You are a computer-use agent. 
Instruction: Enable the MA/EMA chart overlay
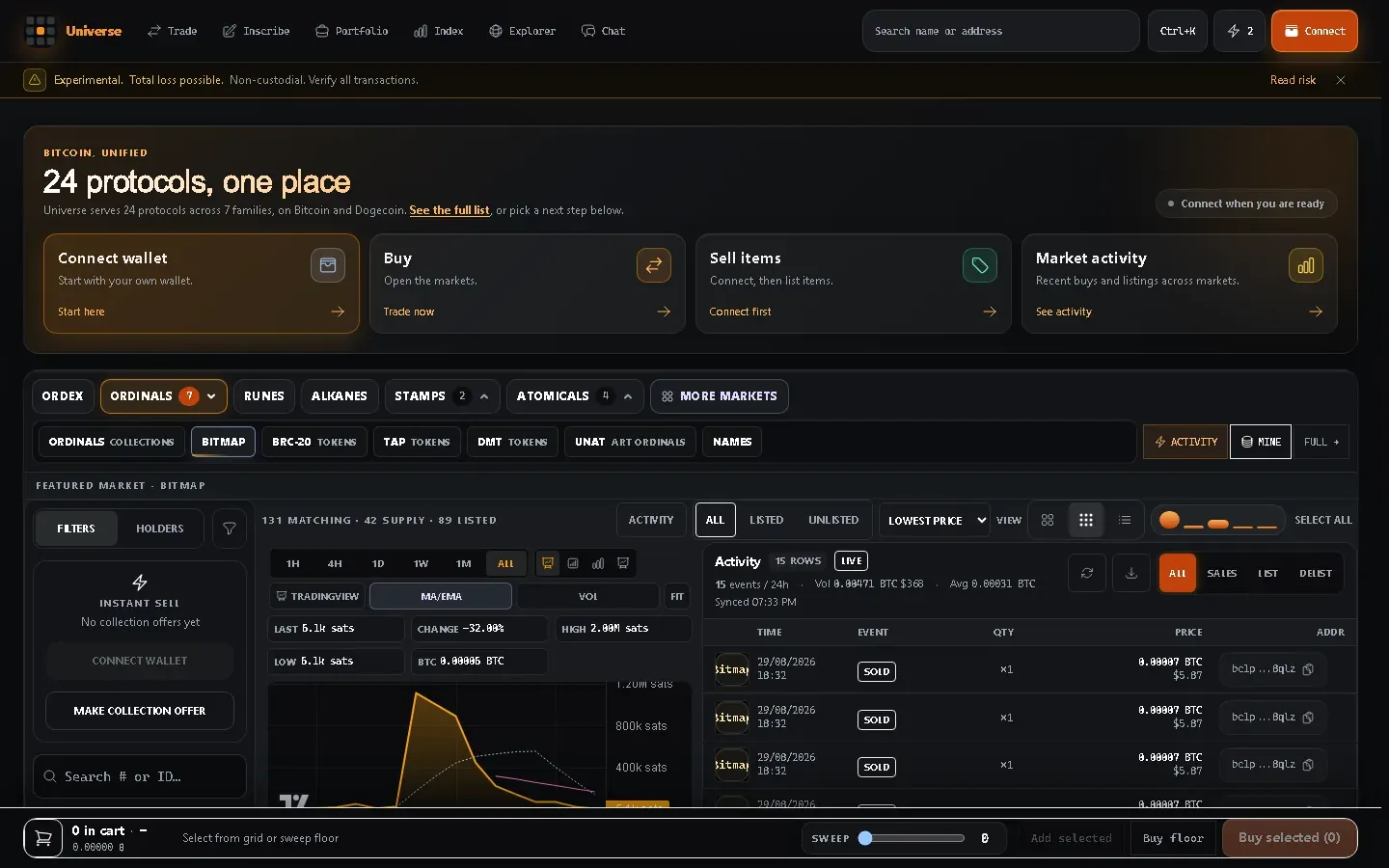click(441, 596)
